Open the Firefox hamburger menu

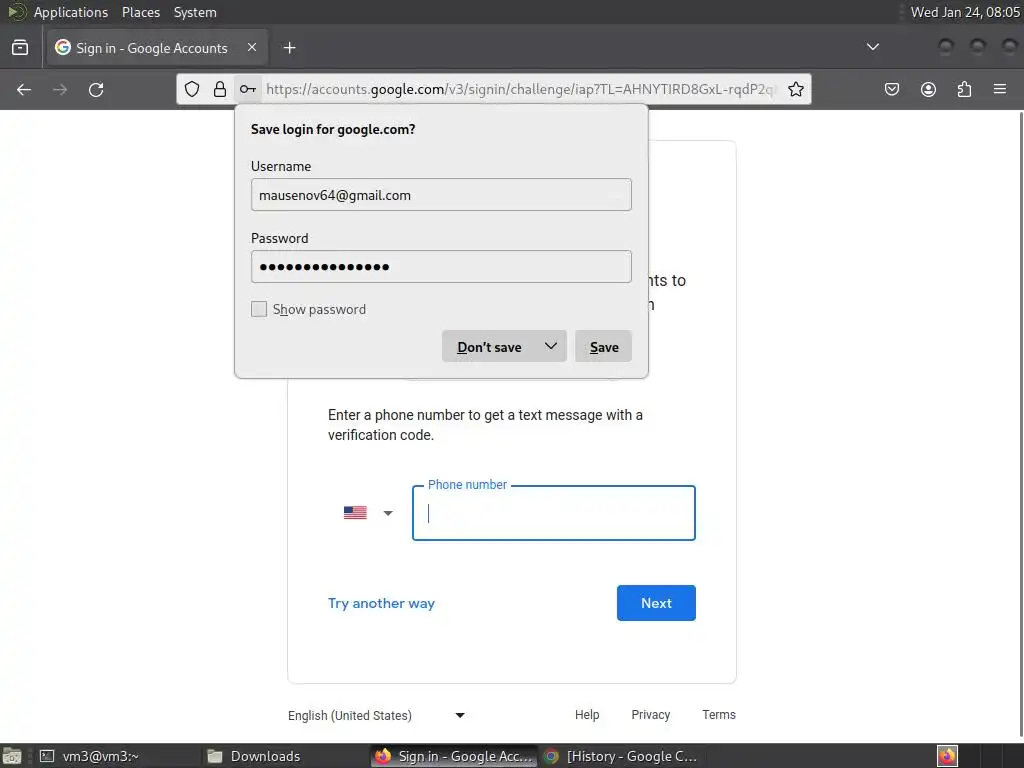pos(1000,89)
